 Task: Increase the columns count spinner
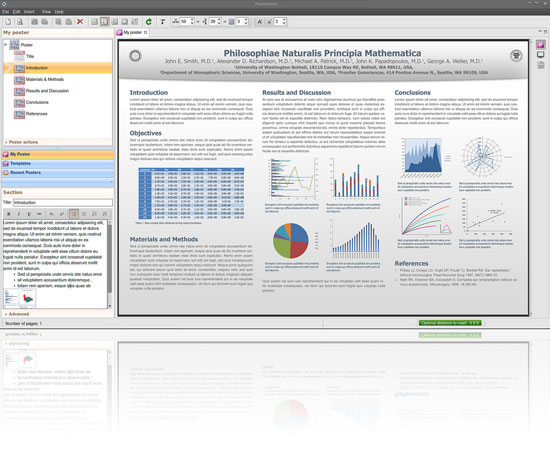tap(246, 20)
